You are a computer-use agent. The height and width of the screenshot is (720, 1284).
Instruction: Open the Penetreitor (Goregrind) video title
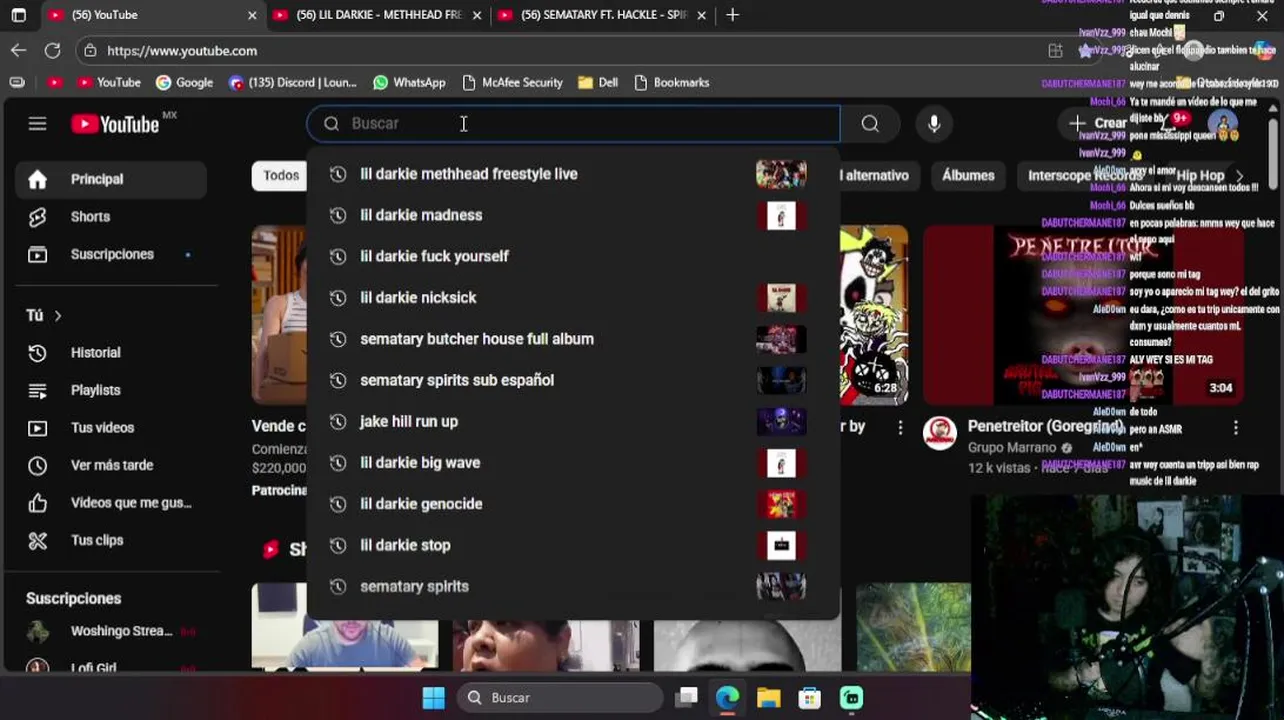pyautogui.click(x=1046, y=426)
